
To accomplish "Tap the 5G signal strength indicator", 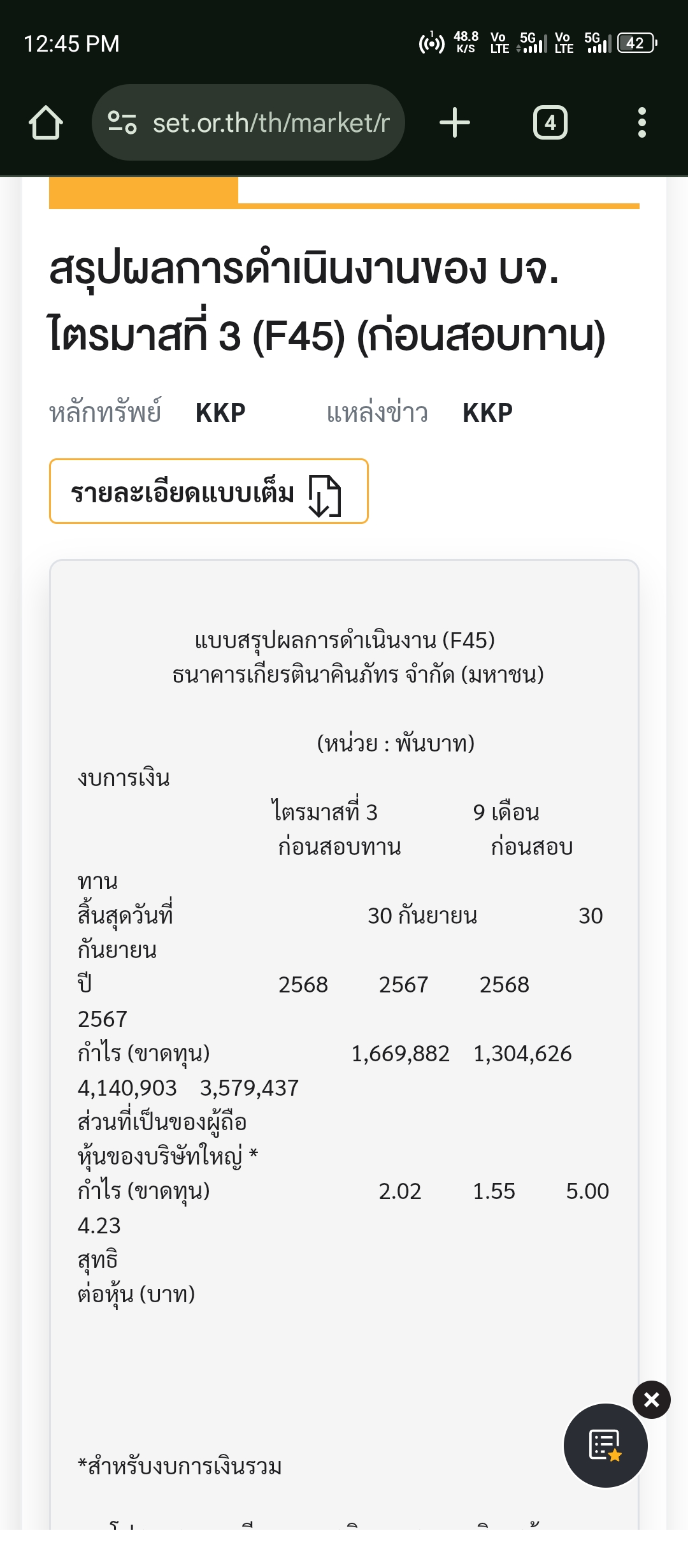I will click(533, 43).
